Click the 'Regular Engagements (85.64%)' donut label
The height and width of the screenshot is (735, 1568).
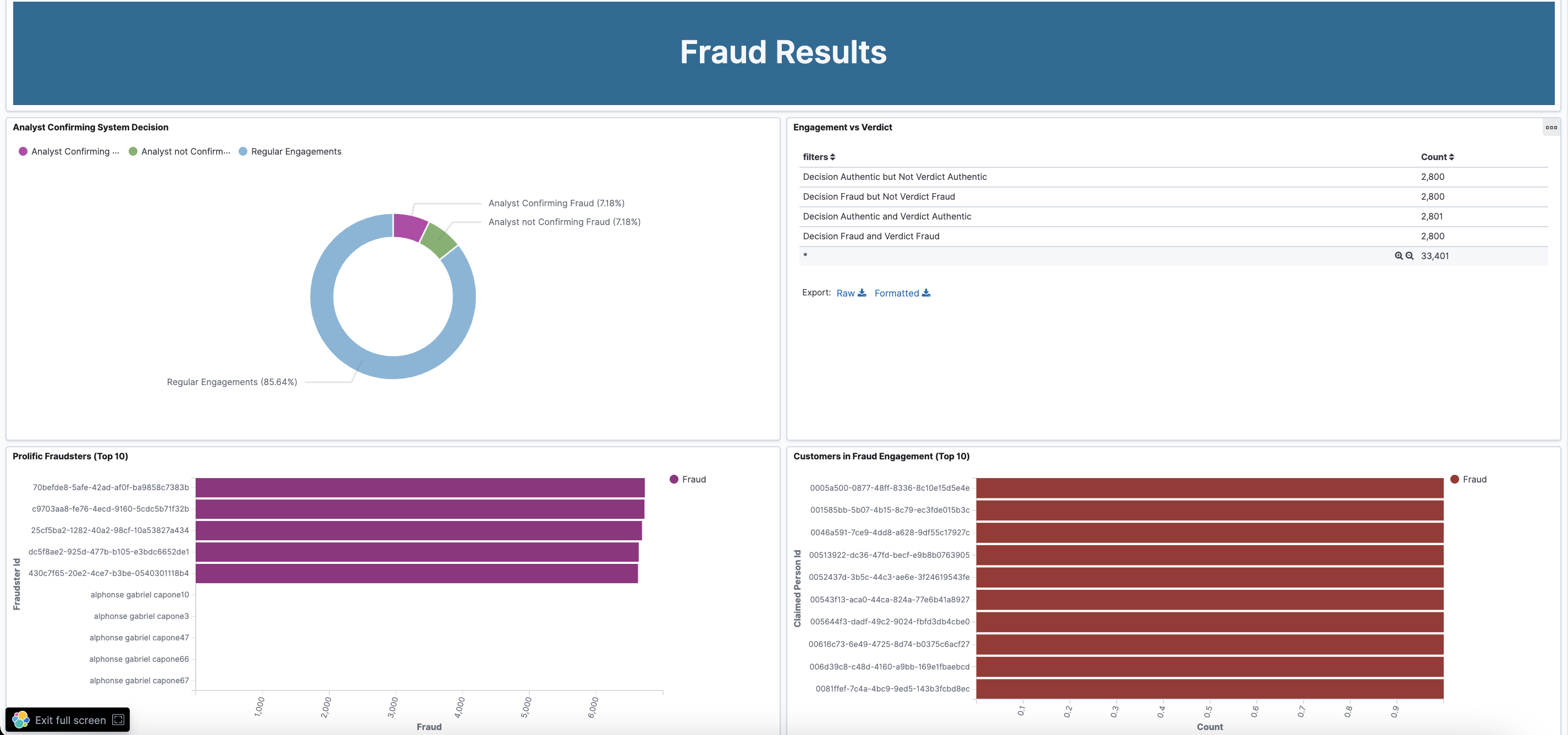coord(232,382)
